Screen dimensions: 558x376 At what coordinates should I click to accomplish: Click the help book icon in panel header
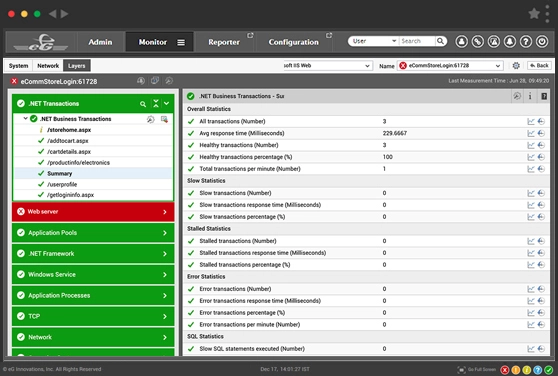point(544,96)
